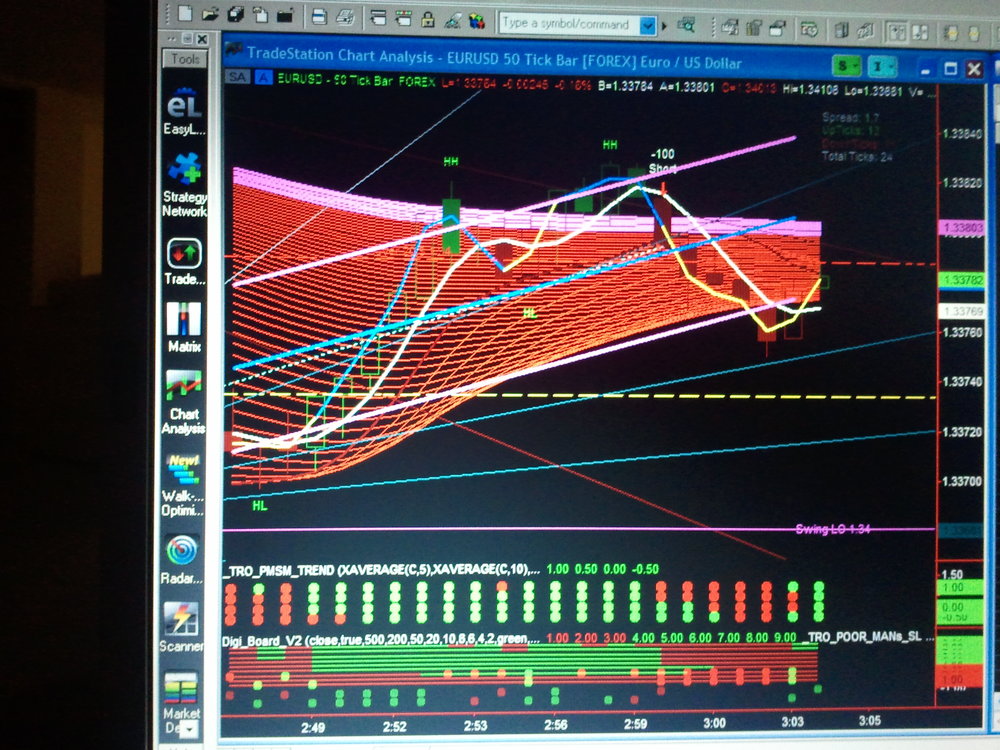Click the 1.33700 price axis label

point(962,482)
